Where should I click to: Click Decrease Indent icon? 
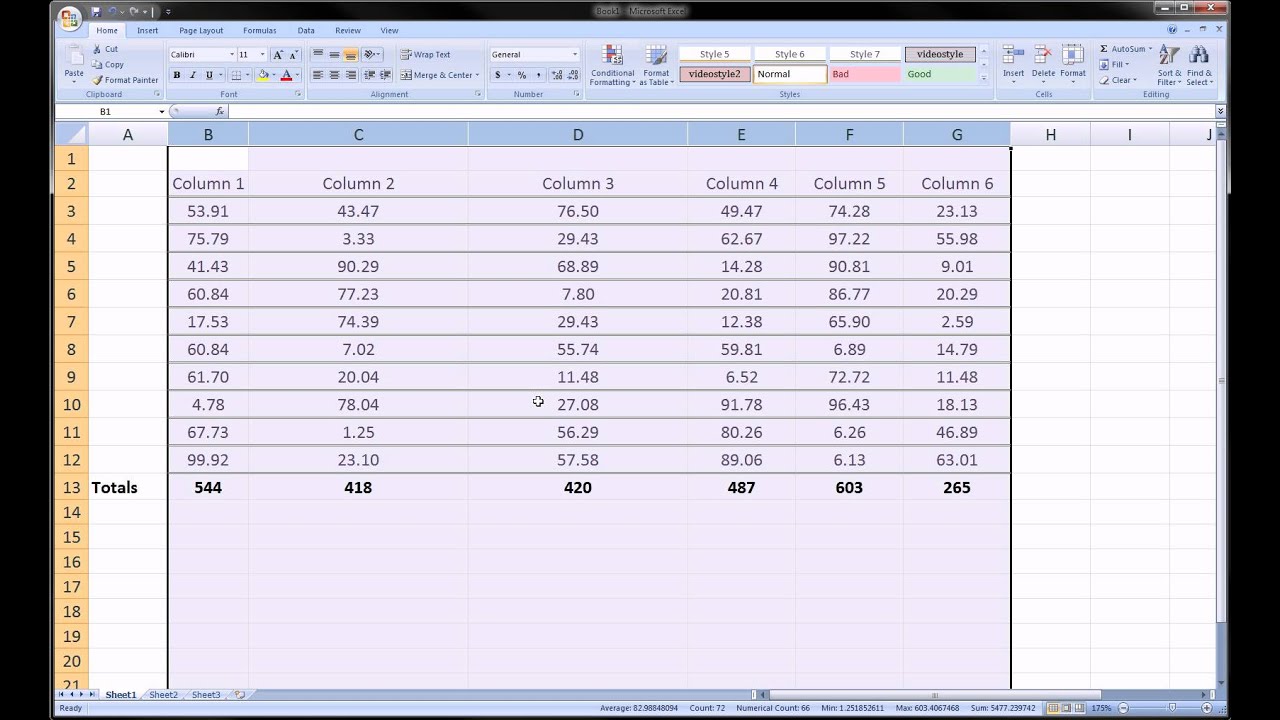pos(369,75)
